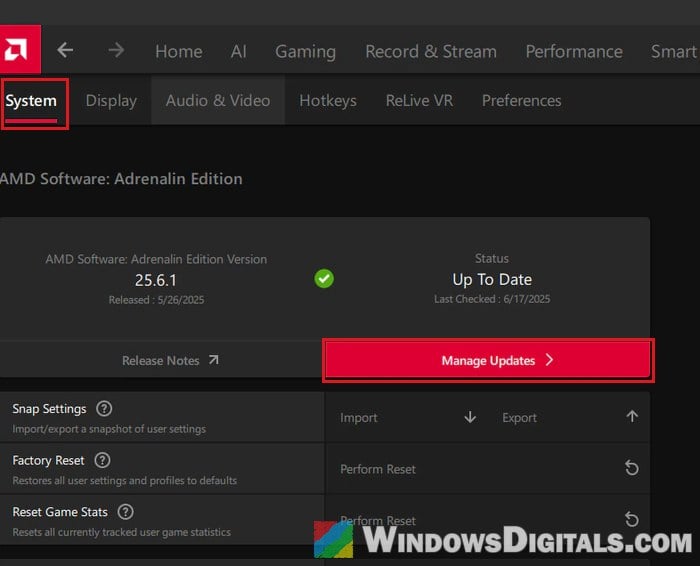Click 'Restores all user settings' description
The height and width of the screenshot is (566, 700).
point(125,480)
